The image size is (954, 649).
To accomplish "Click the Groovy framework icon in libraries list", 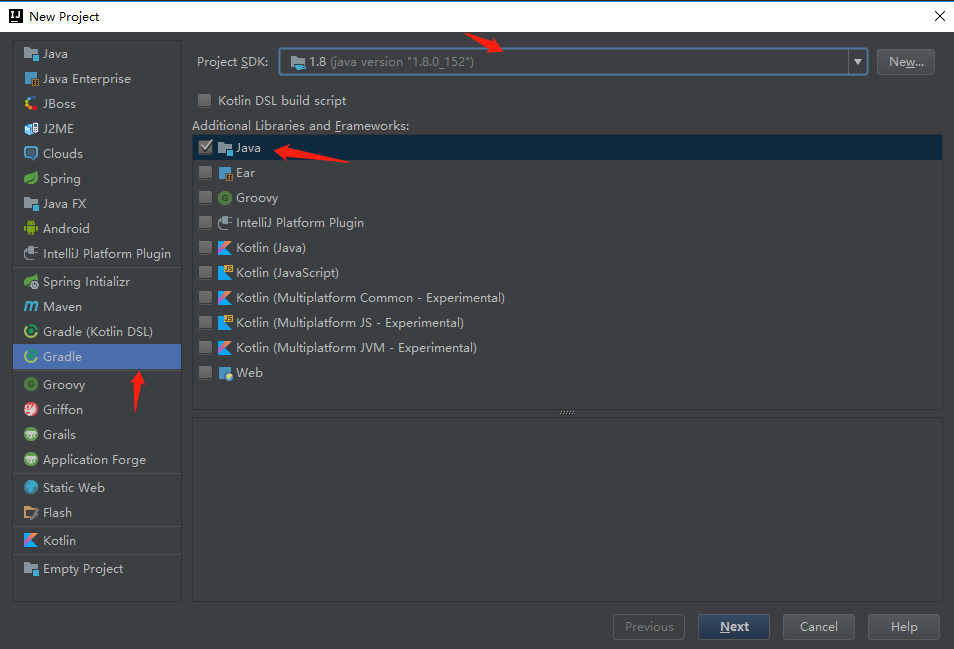I will tap(225, 198).
